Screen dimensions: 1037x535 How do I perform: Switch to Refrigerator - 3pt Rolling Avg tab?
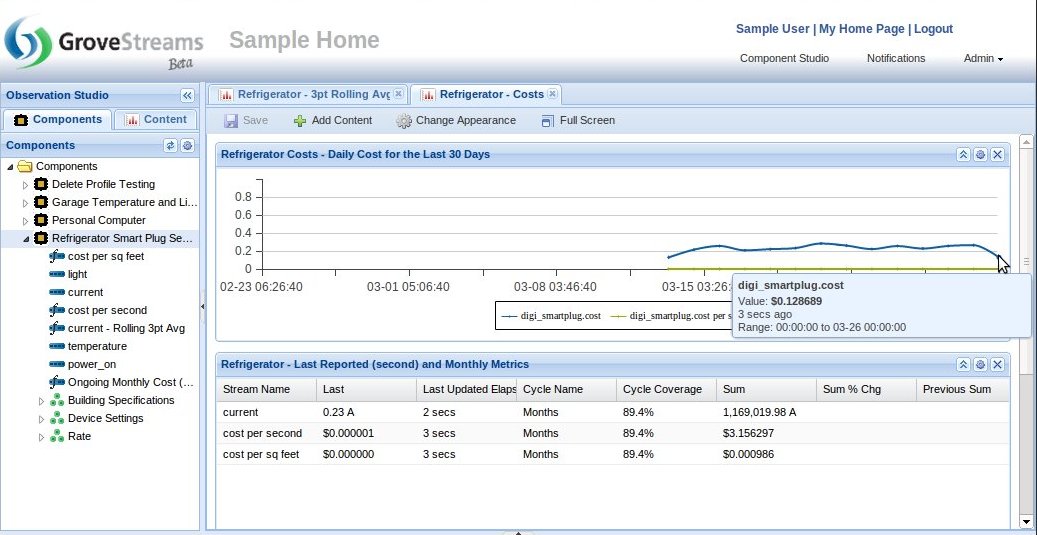point(304,95)
